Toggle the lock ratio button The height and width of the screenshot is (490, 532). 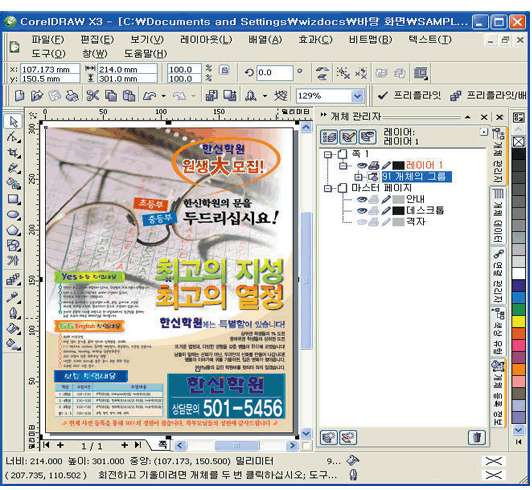pyautogui.click(x=224, y=70)
